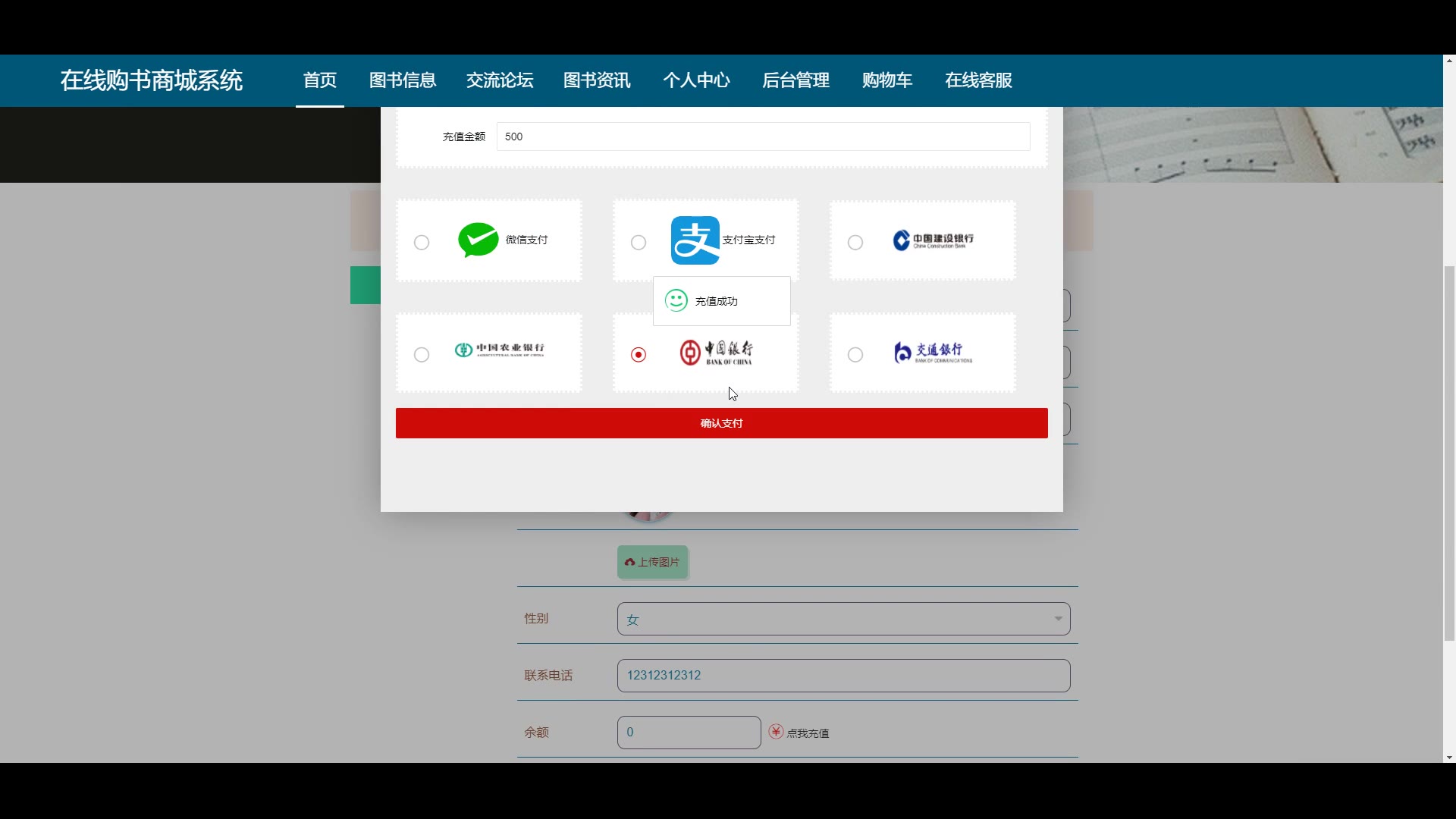Go to 购物车 shopping cart tab
Viewport: 1456px width, 819px height.
[x=886, y=80]
